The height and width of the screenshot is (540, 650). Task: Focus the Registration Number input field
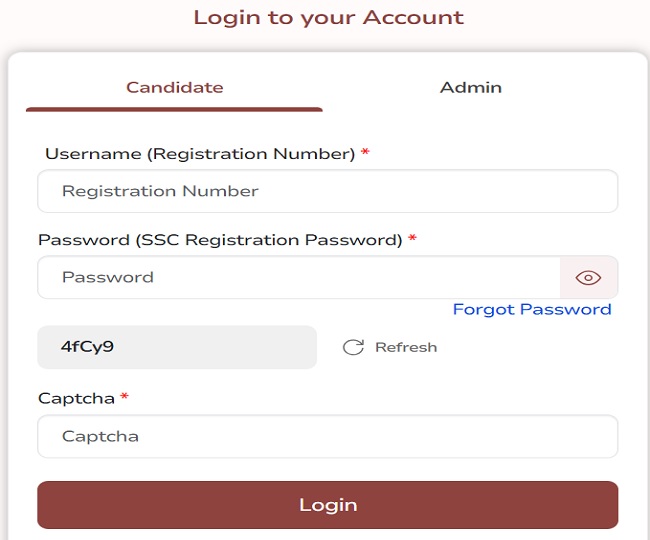coord(327,191)
